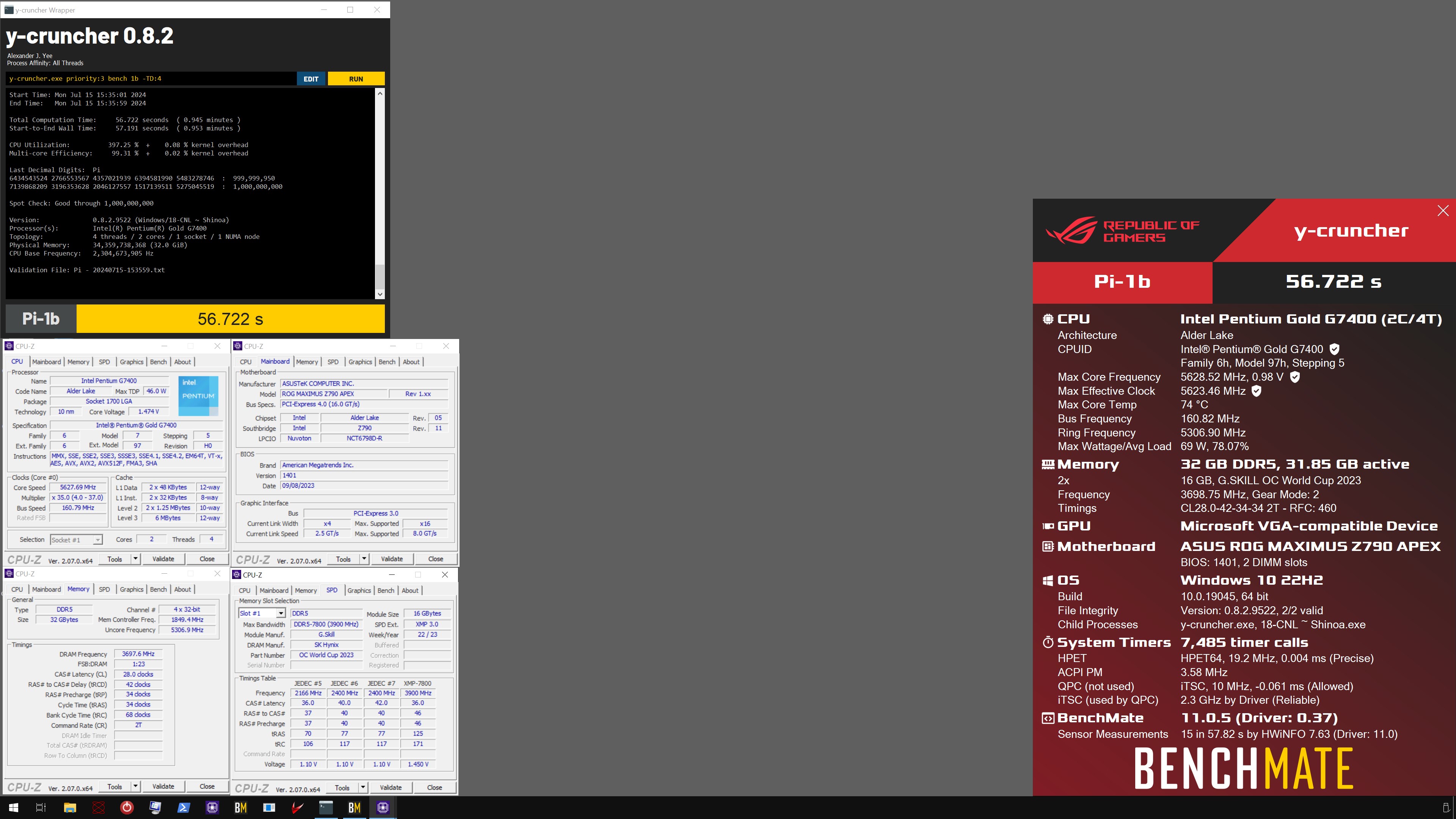Click the DRAM Frequency value 3697.6 MHz
1456x819 pixels.
point(138,654)
